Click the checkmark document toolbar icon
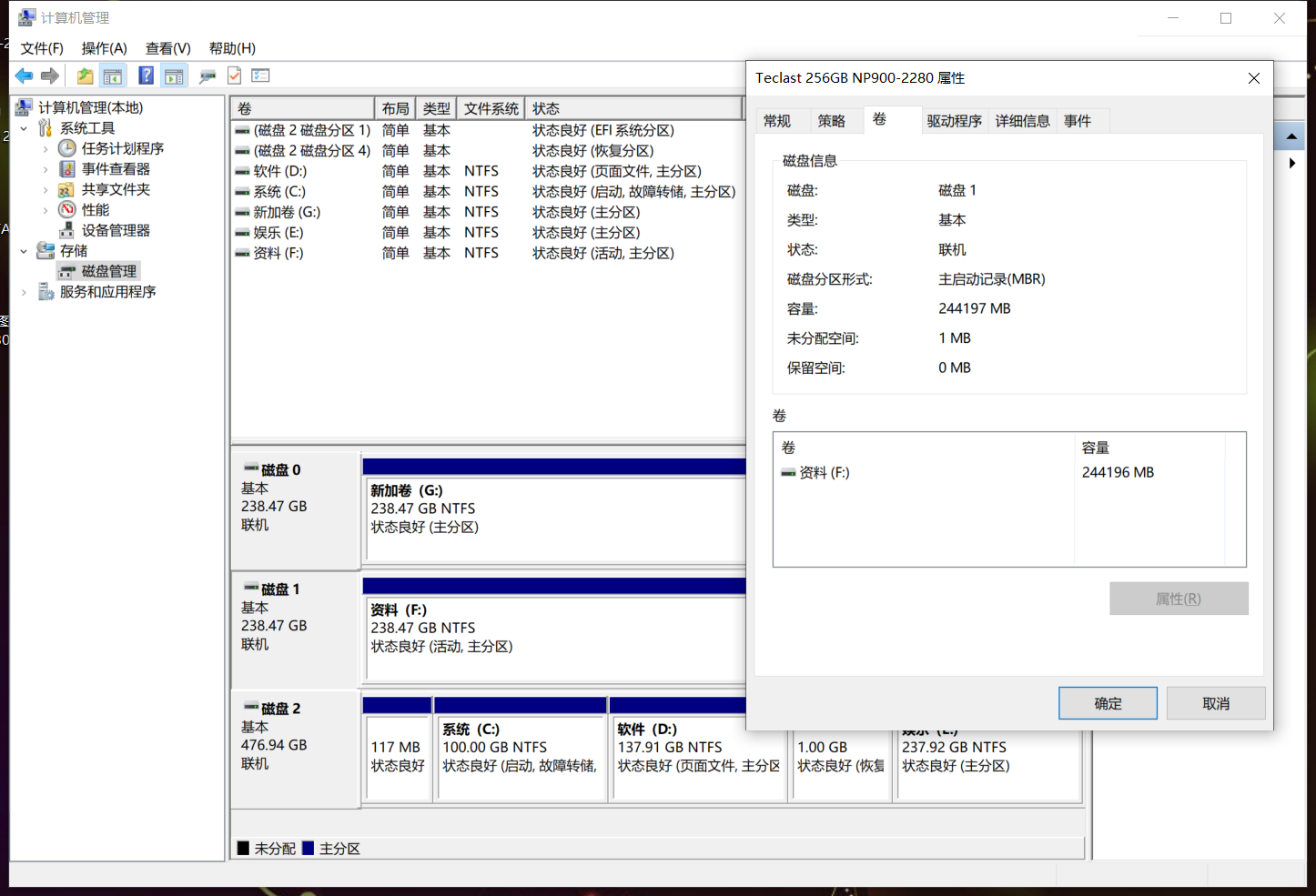 tap(235, 76)
